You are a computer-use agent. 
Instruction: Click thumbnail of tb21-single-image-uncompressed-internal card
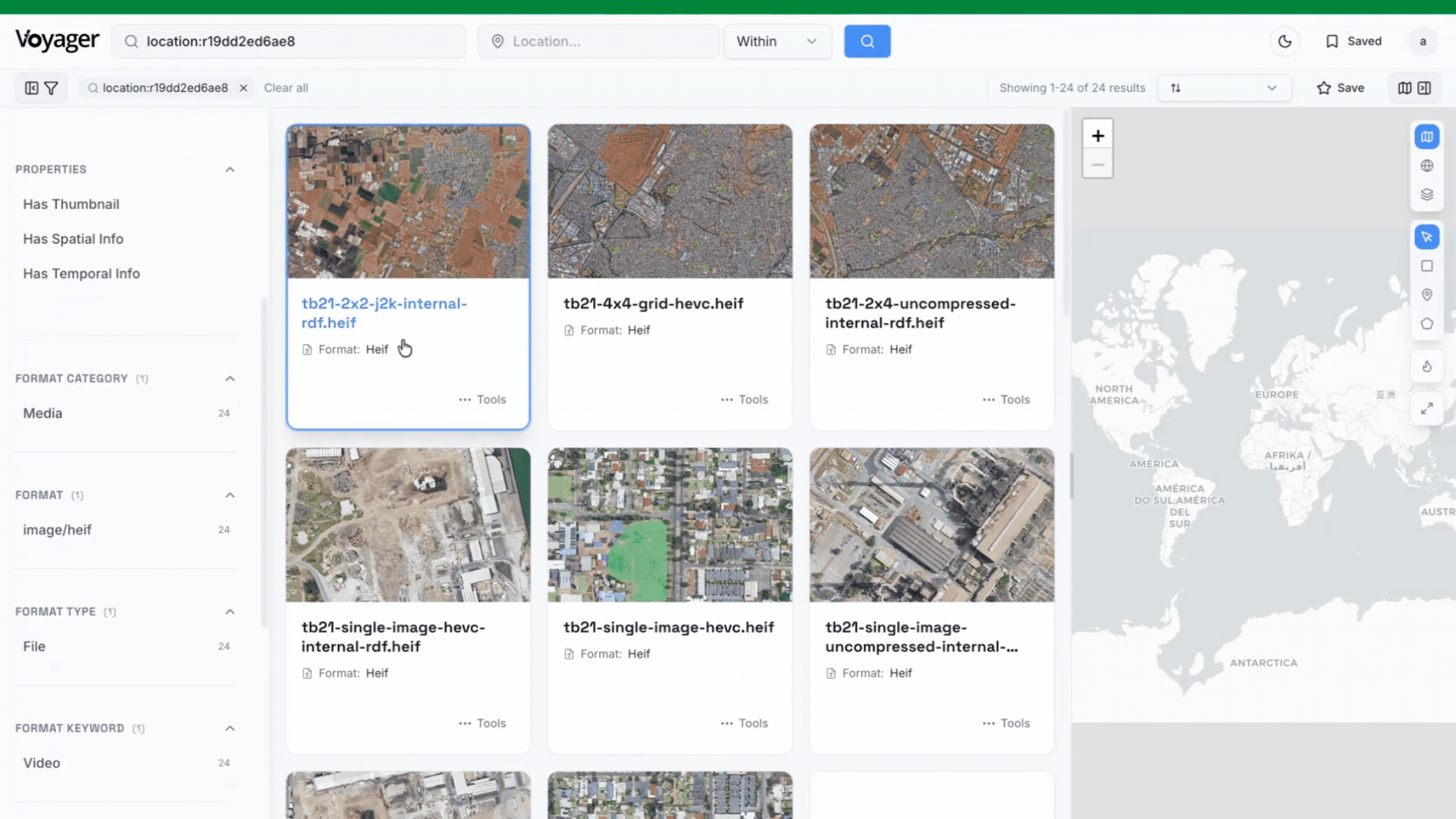(x=932, y=525)
